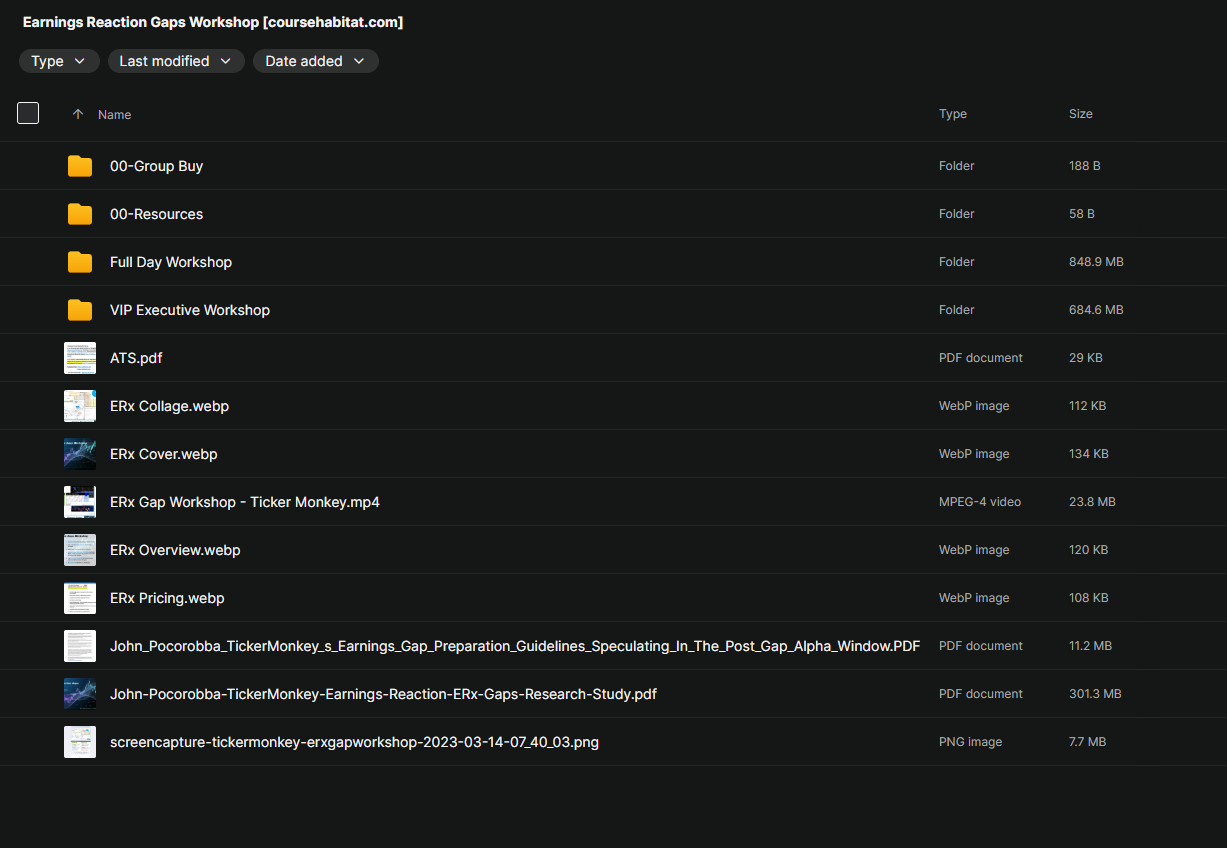Click the ERx Collage.webp thumbnail
Image resolution: width=1227 pixels, height=848 pixels.
pos(80,406)
